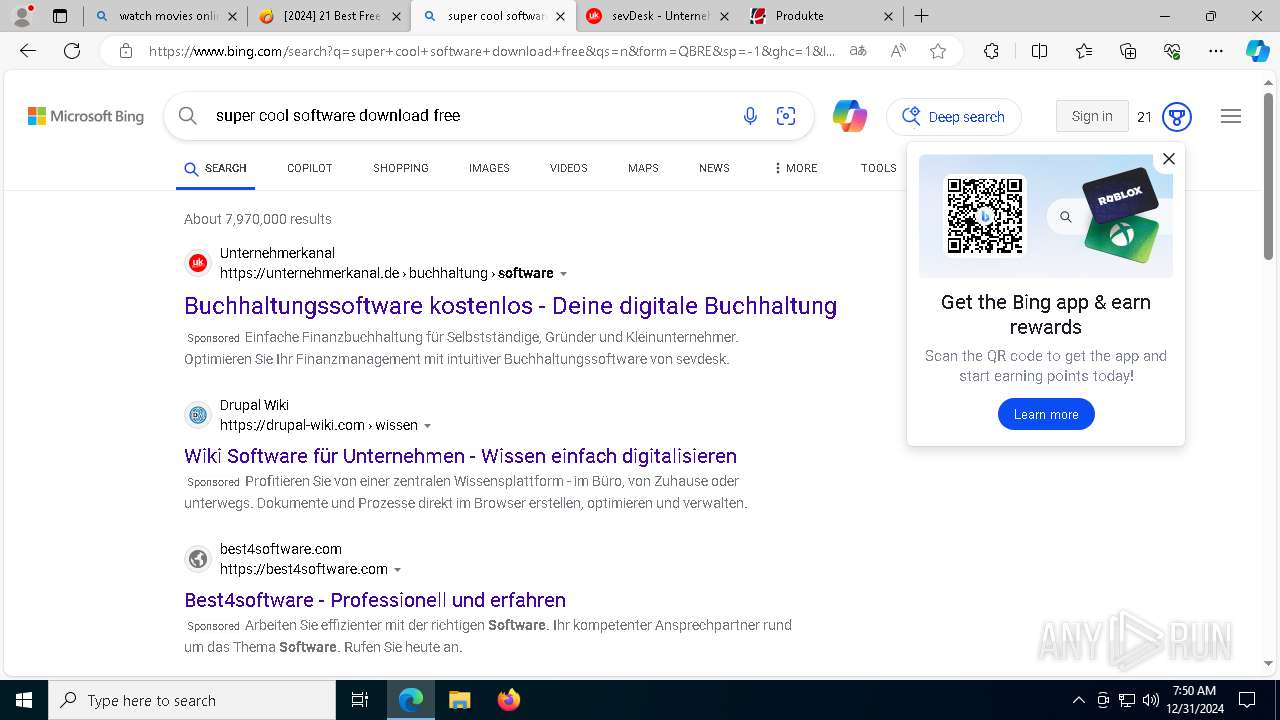This screenshot has height=720, width=1280.
Task: Click the translate page icon in address bar
Action: pyautogui.click(x=858, y=51)
